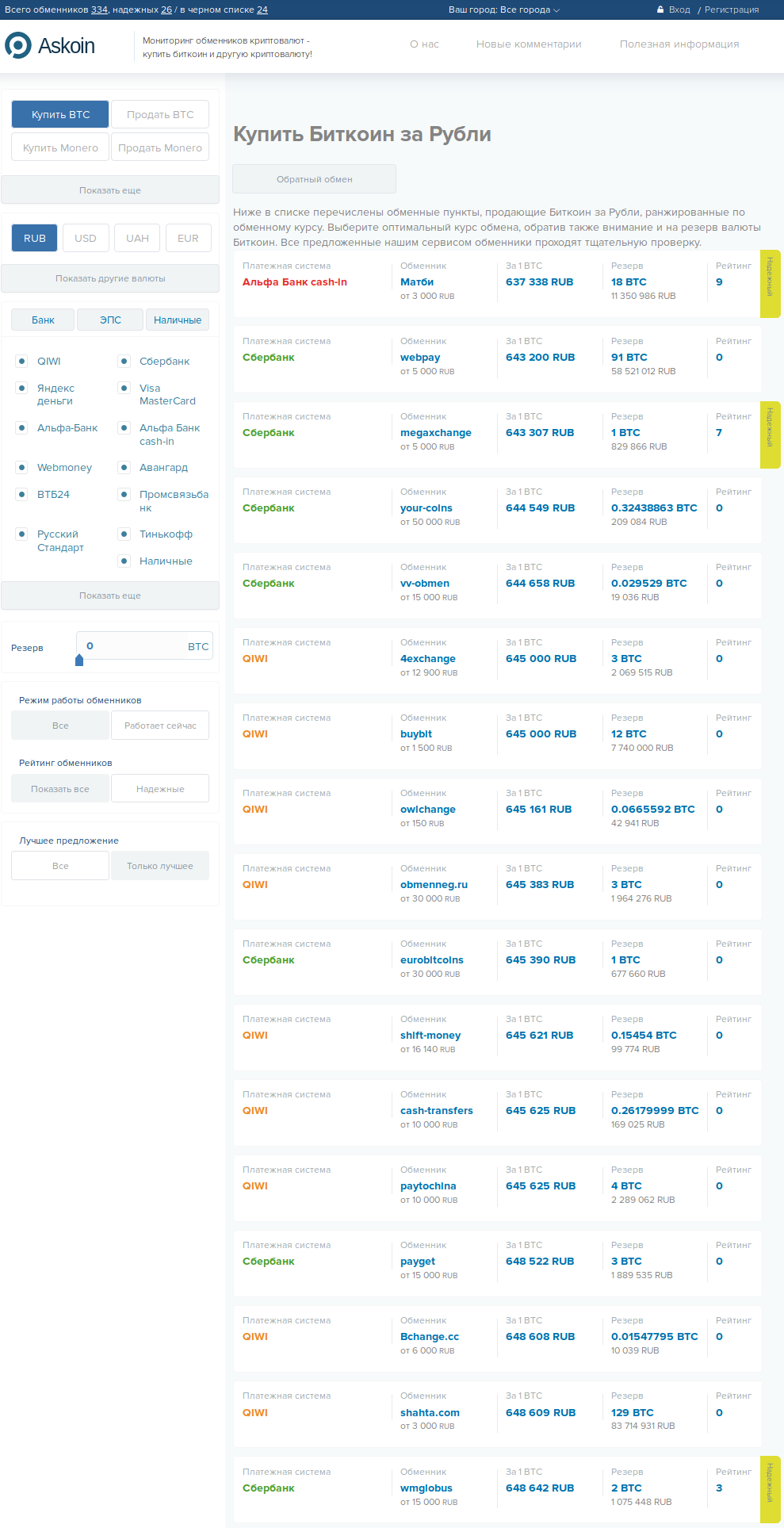784x1528 pixels.
Task: Choose the RUB currency
Action: (35, 238)
